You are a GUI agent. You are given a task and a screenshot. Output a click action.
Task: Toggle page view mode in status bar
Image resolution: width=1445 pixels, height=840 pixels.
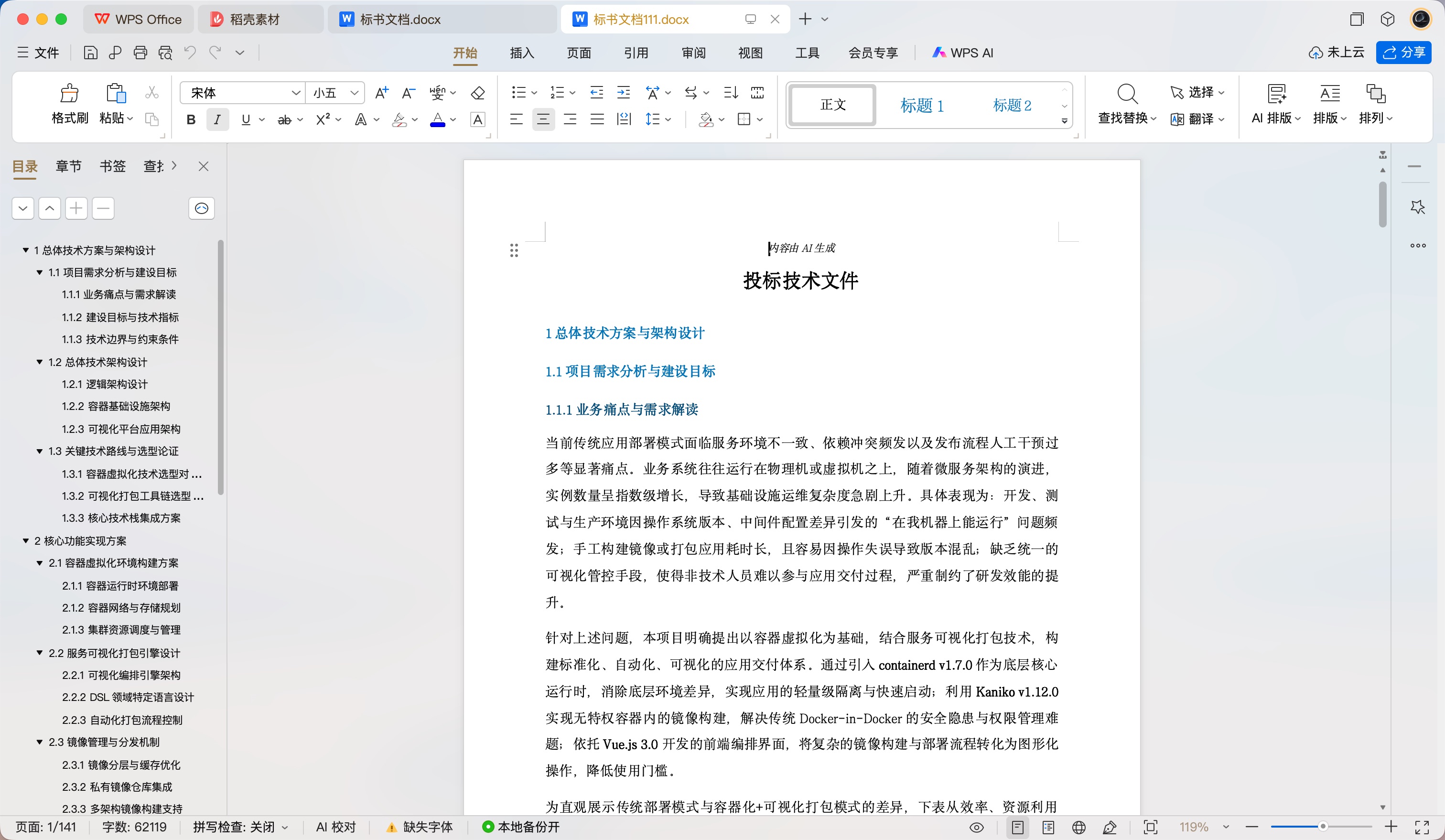pos(1018,828)
